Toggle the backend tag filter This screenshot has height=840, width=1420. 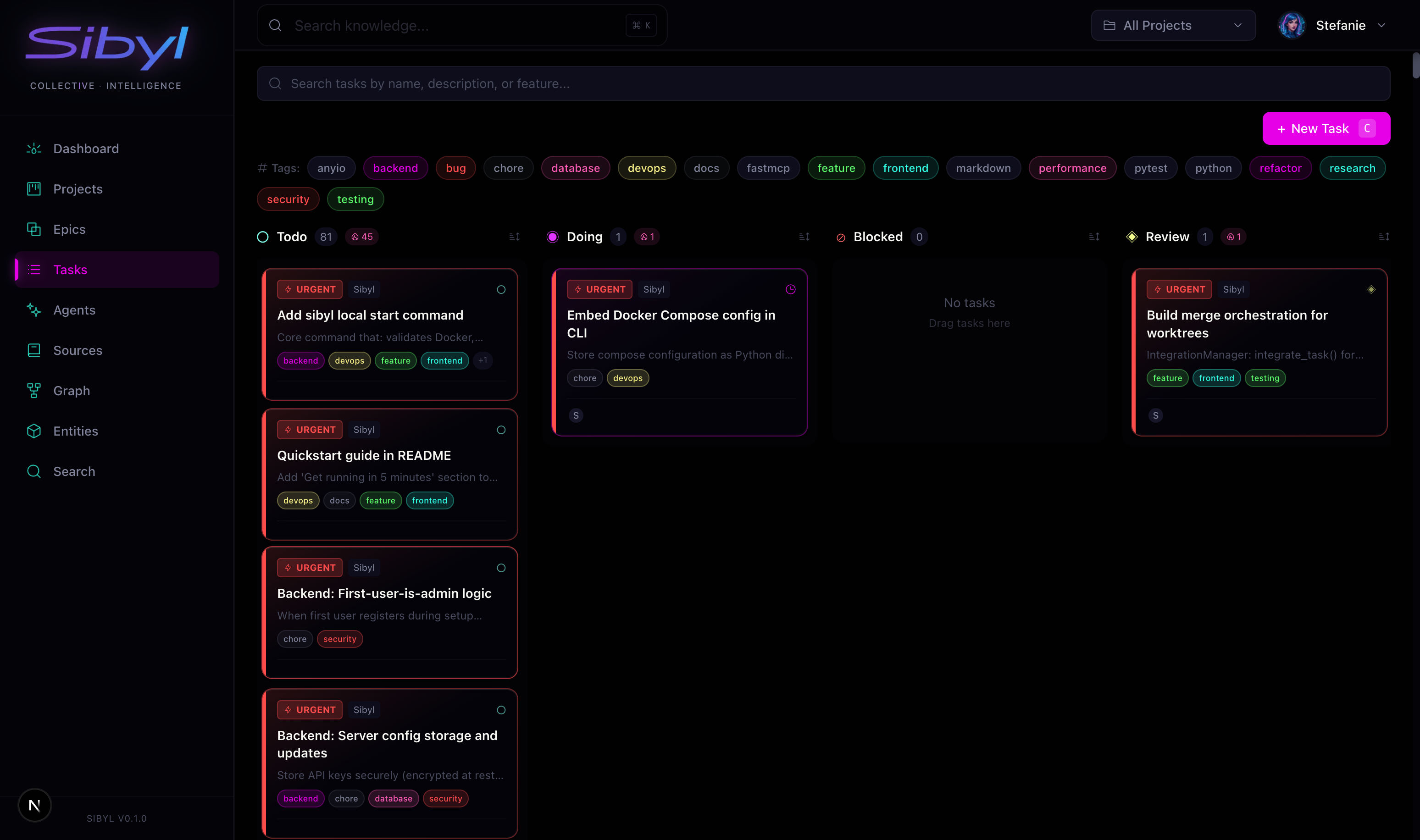(x=395, y=168)
